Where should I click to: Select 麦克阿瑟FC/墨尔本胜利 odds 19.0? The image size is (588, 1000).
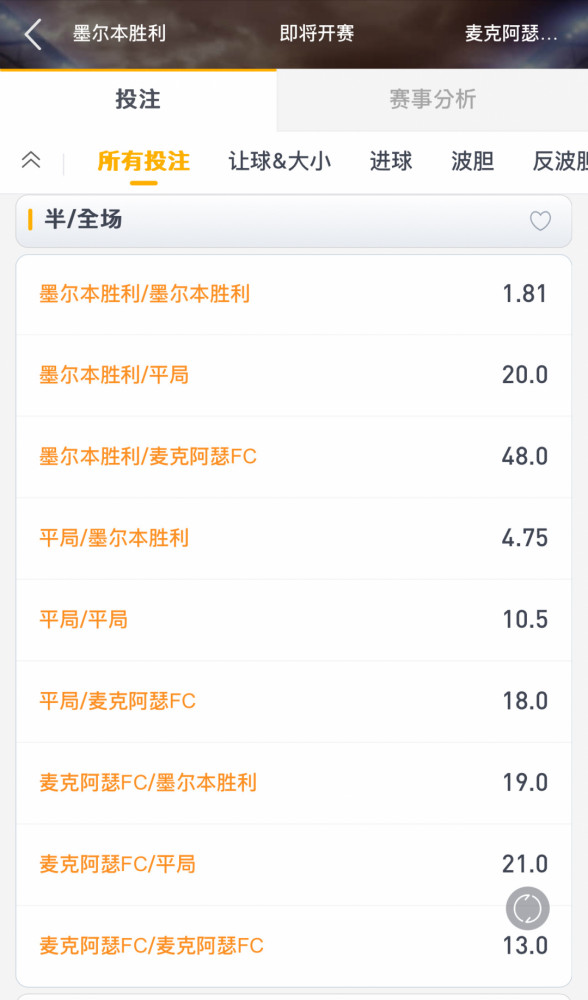293,783
